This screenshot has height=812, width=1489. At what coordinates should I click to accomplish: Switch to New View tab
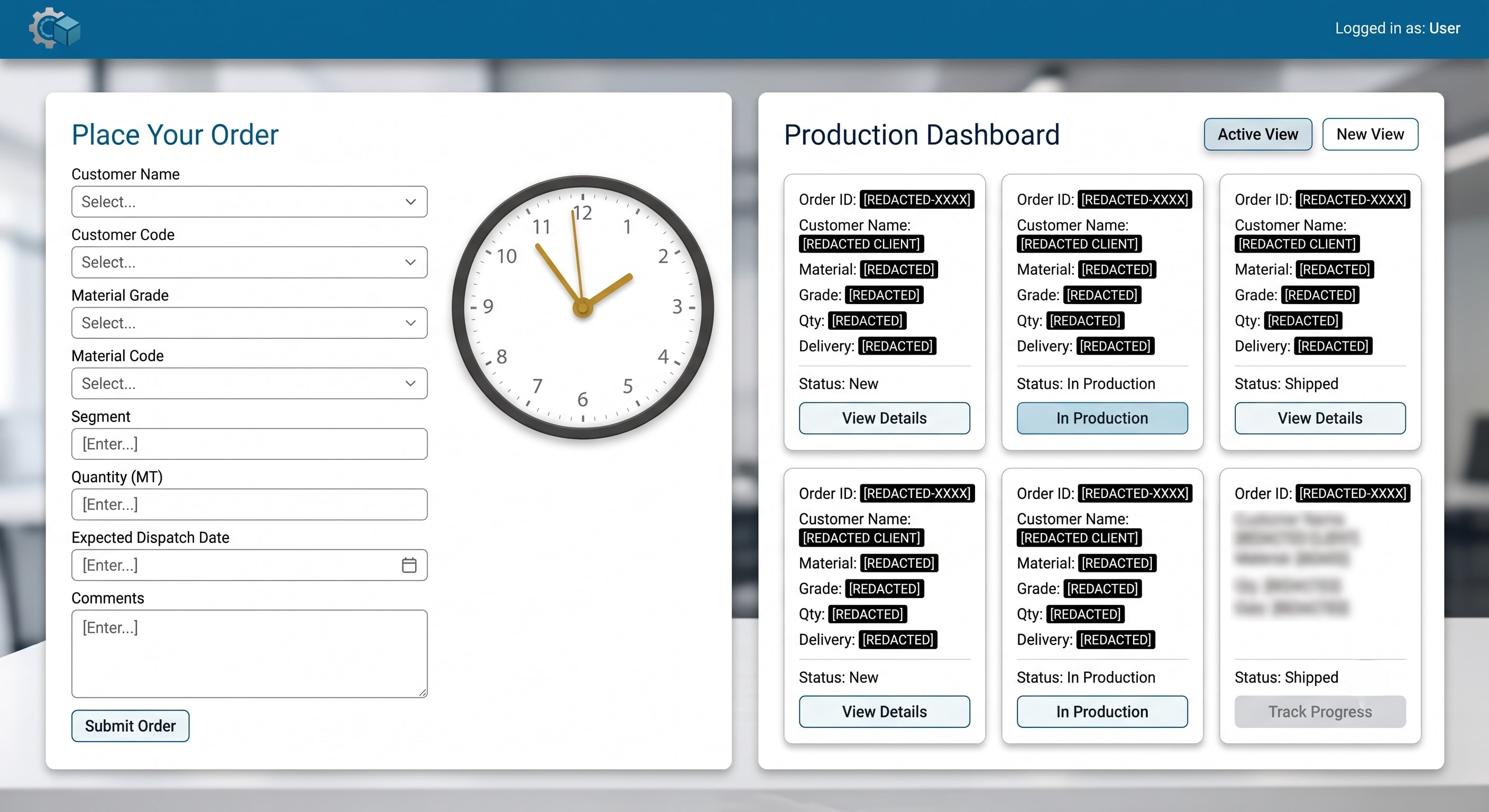tap(1370, 134)
